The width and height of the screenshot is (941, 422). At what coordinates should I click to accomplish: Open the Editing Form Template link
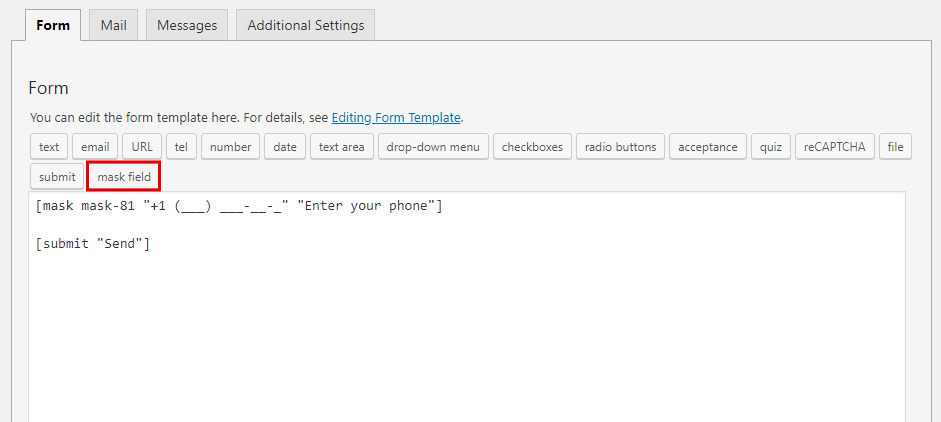click(x=396, y=117)
